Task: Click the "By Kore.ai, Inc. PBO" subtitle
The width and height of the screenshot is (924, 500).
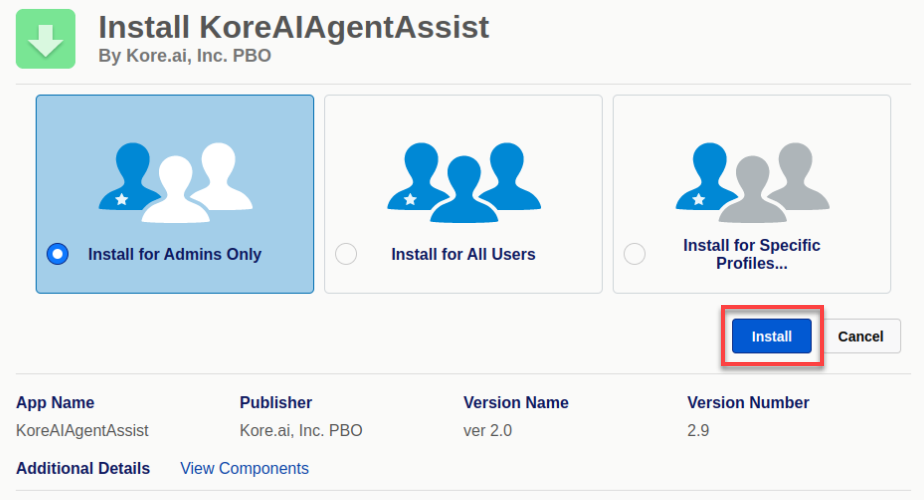Action: (184, 56)
